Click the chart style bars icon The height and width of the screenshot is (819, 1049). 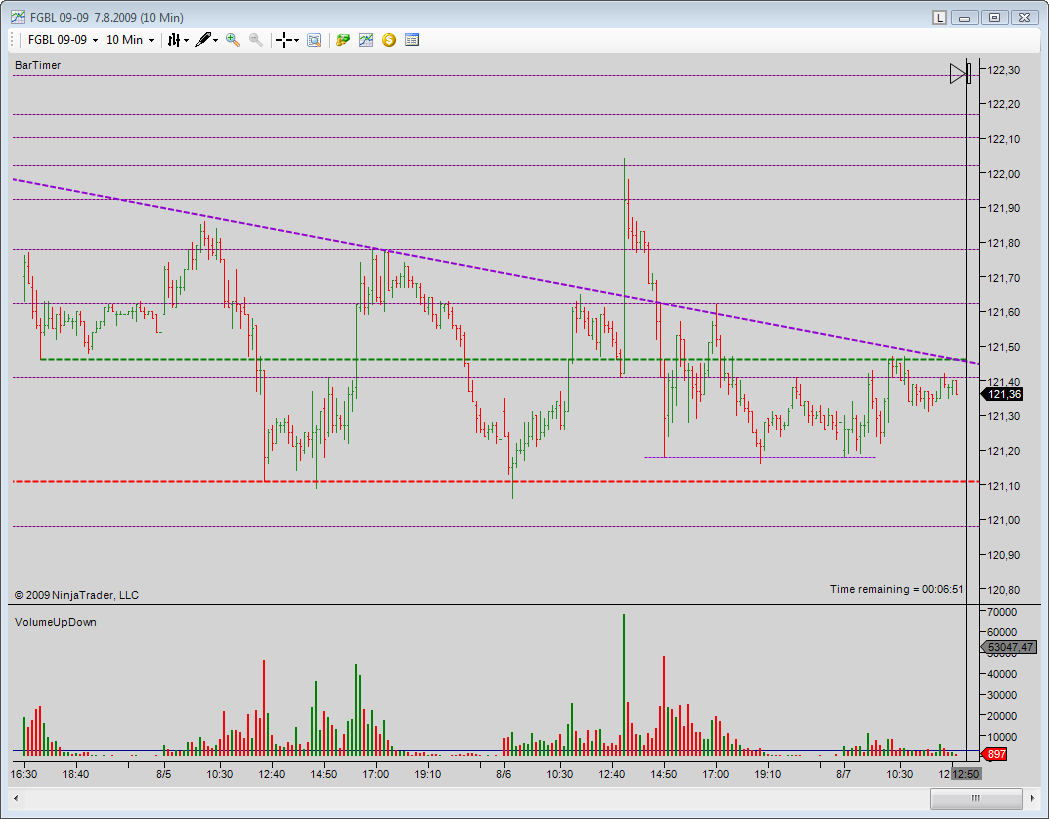pyautogui.click(x=174, y=40)
